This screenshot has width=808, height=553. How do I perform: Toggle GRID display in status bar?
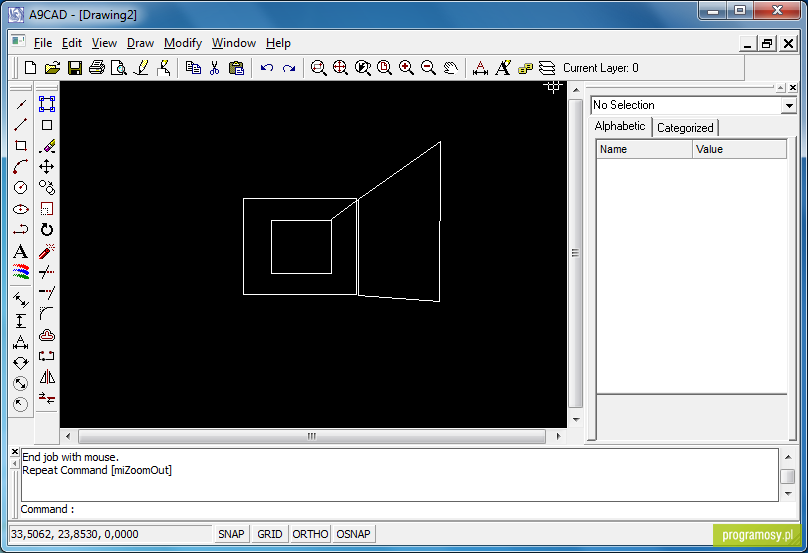[270, 534]
